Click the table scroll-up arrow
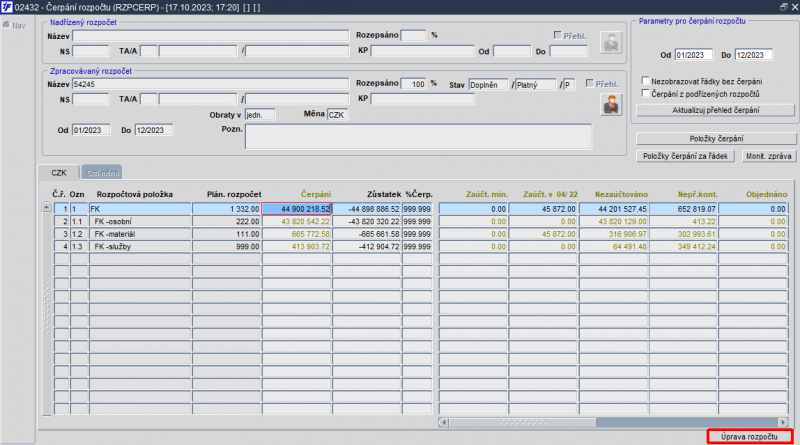 46,207
